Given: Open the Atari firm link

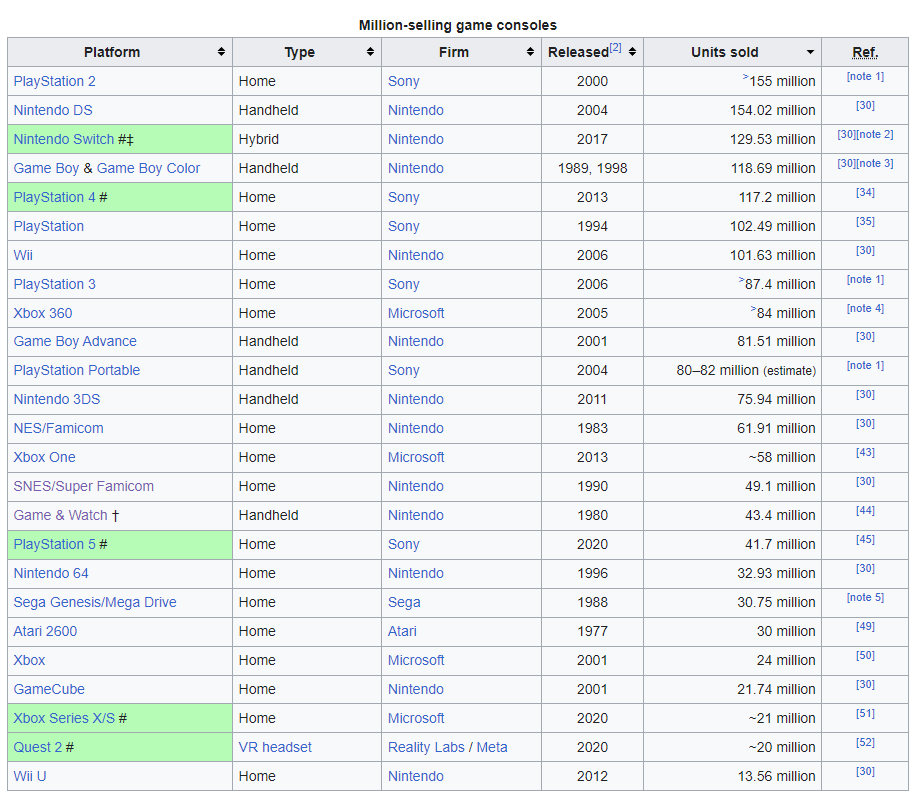Looking at the screenshot, I should tap(402, 631).
